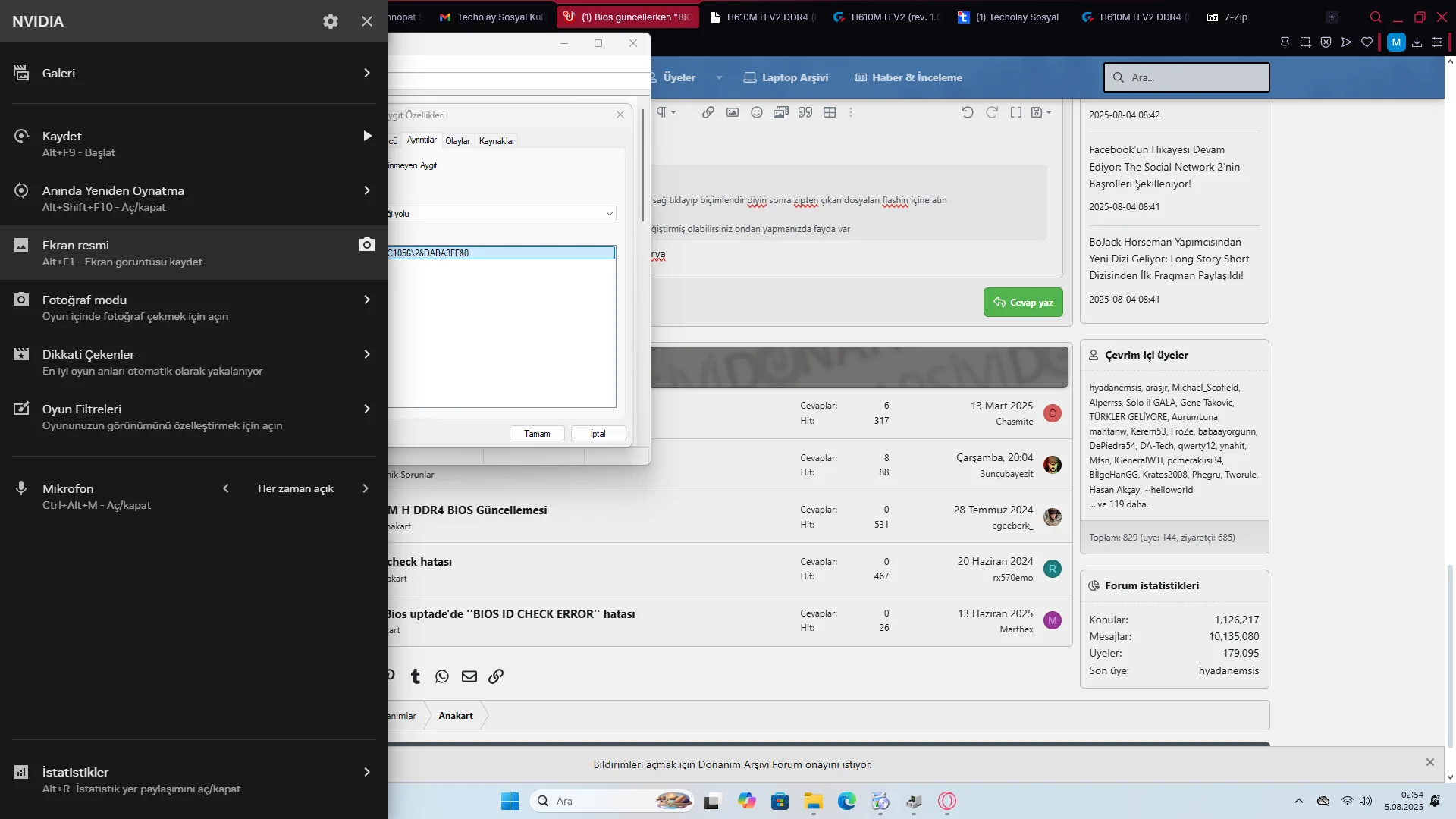Insert link icon in editor toolbar
The image size is (1456, 819).
(708, 112)
